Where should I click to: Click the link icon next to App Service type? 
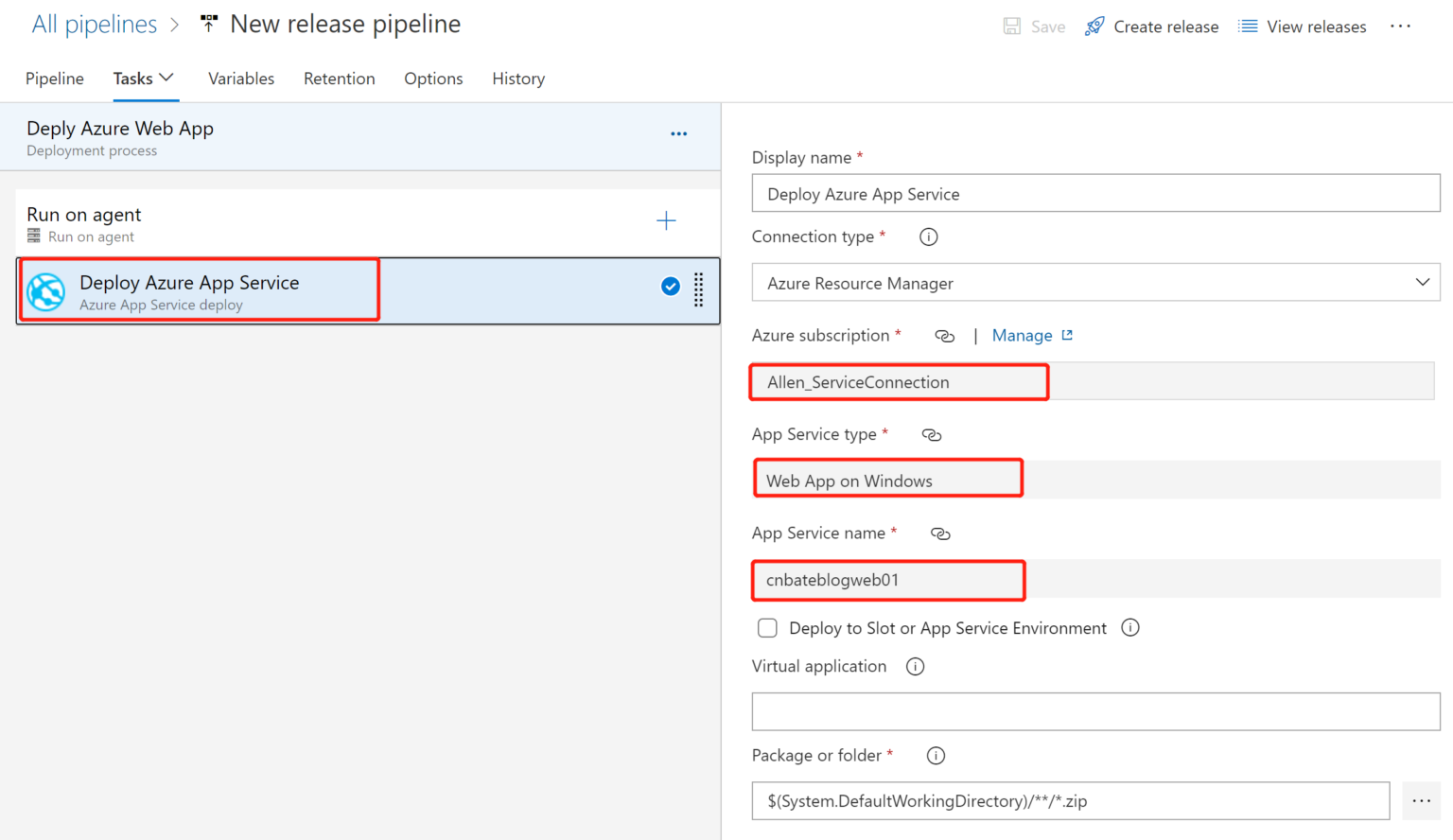pos(932,435)
